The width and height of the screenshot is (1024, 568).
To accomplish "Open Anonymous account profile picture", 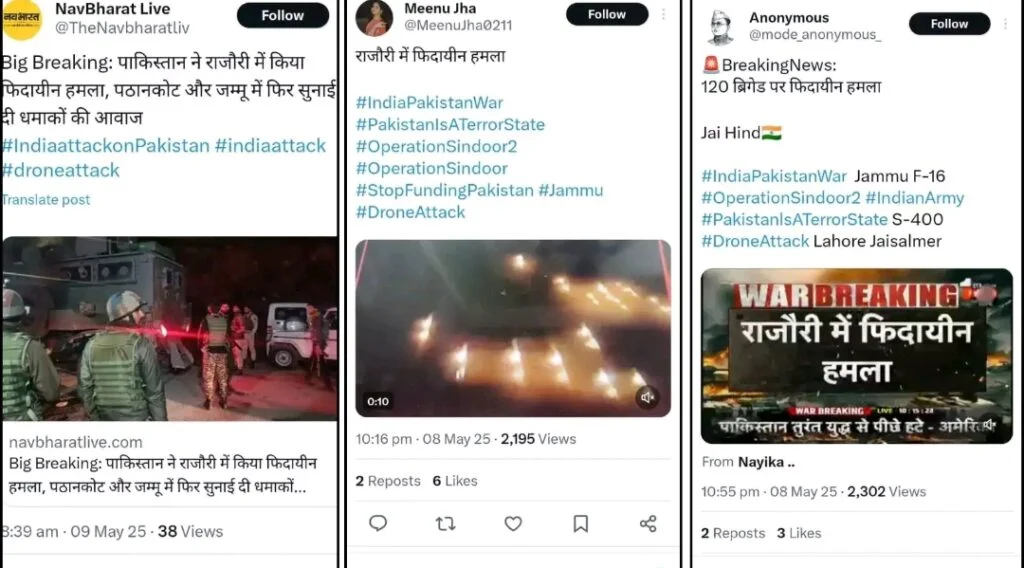I will coord(721,27).
